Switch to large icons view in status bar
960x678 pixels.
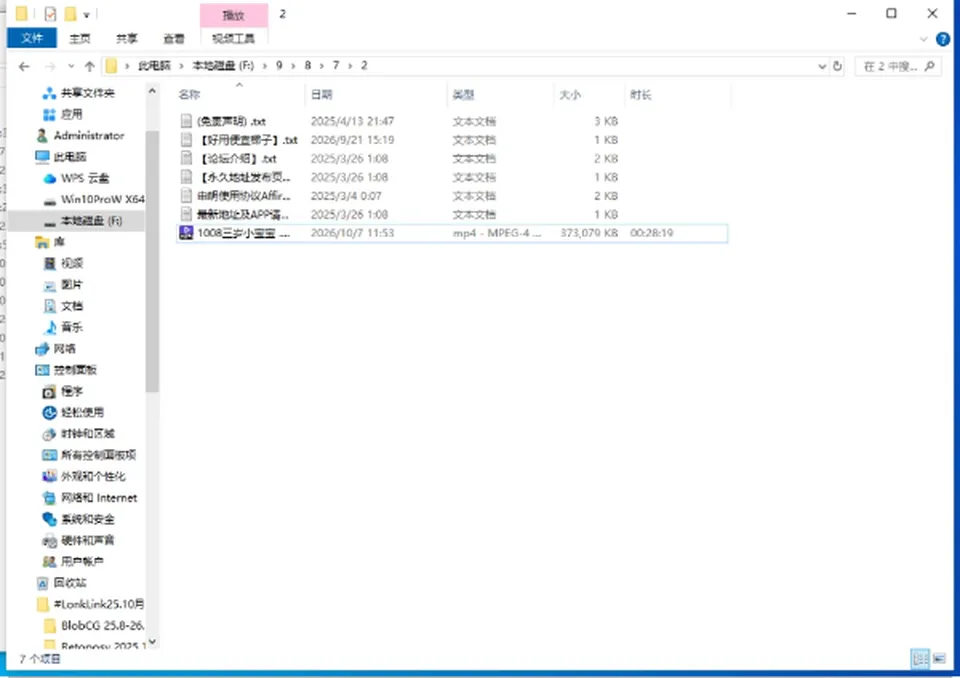pos(939,659)
